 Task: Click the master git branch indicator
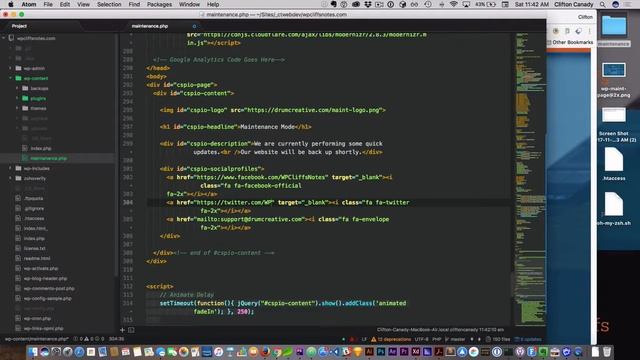(x=455, y=339)
